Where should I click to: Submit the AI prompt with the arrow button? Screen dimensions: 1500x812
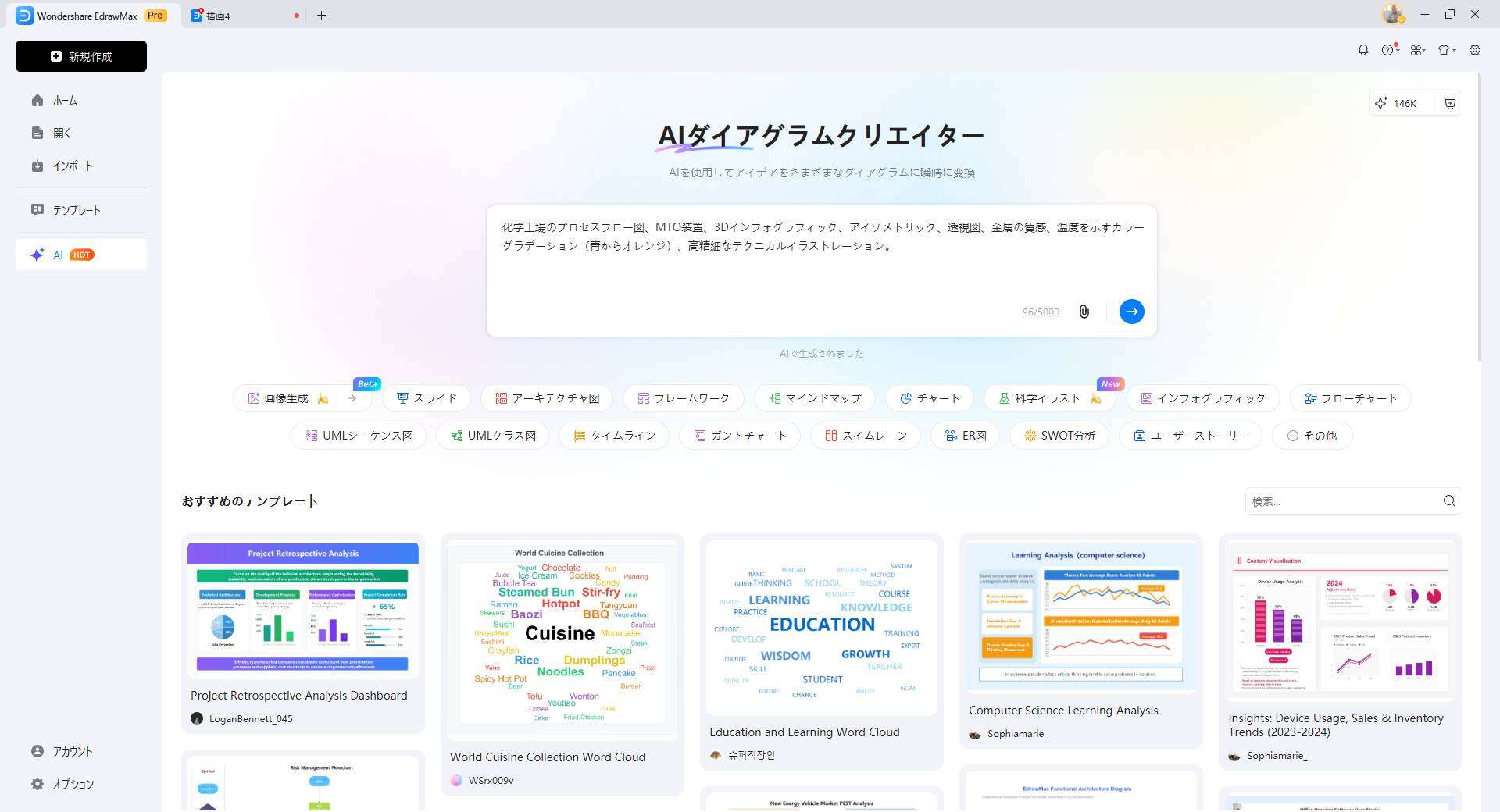[x=1132, y=312]
